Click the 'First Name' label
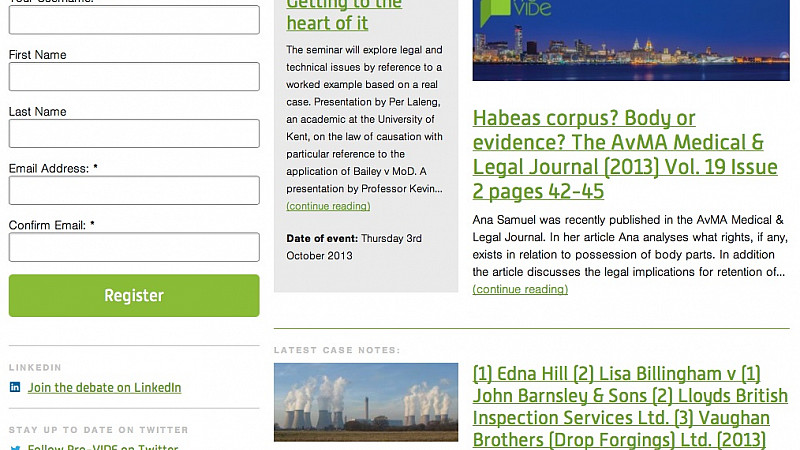This screenshot has height=450, width=800. [38, 55]
